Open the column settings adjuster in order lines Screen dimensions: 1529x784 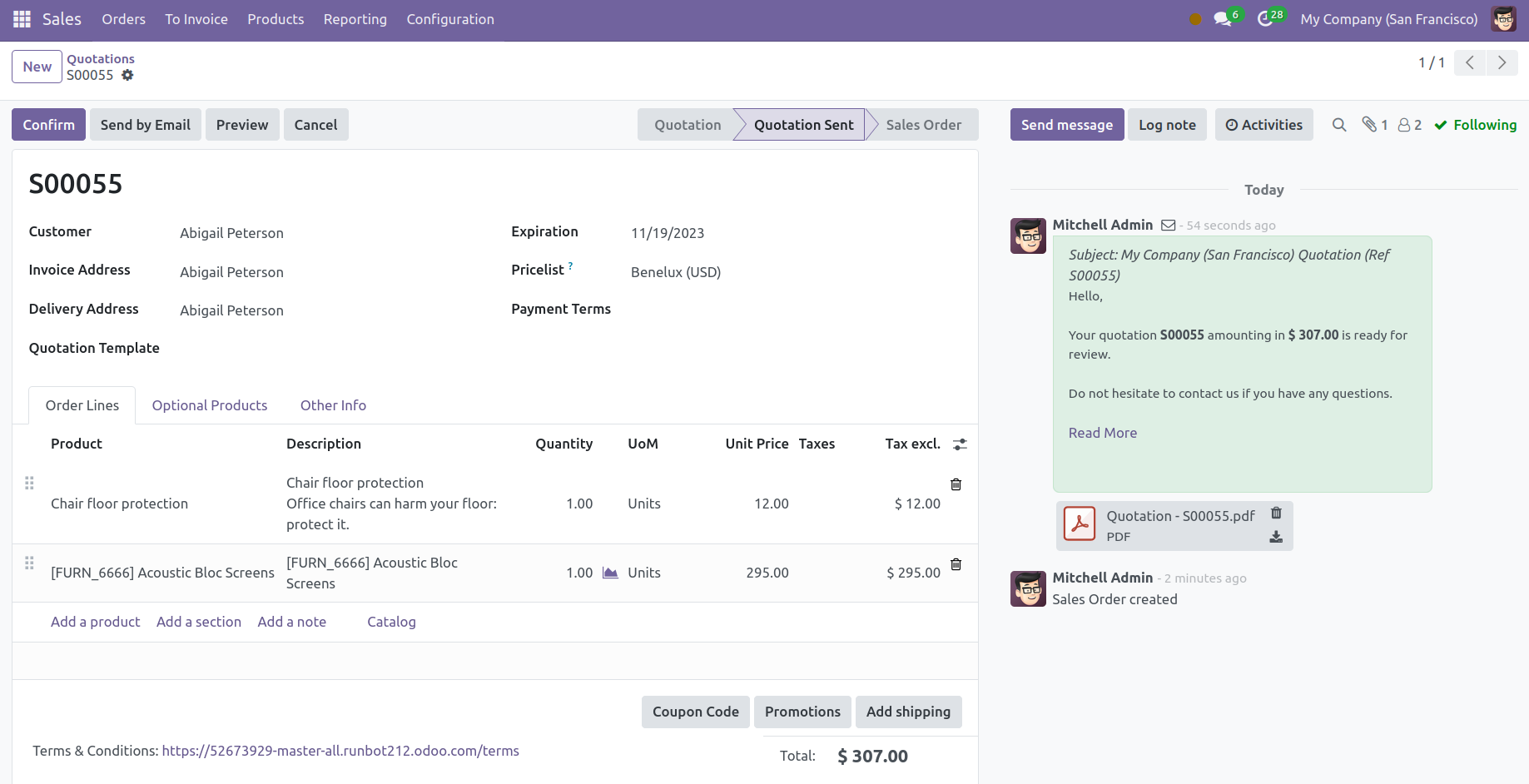[960, 444]
